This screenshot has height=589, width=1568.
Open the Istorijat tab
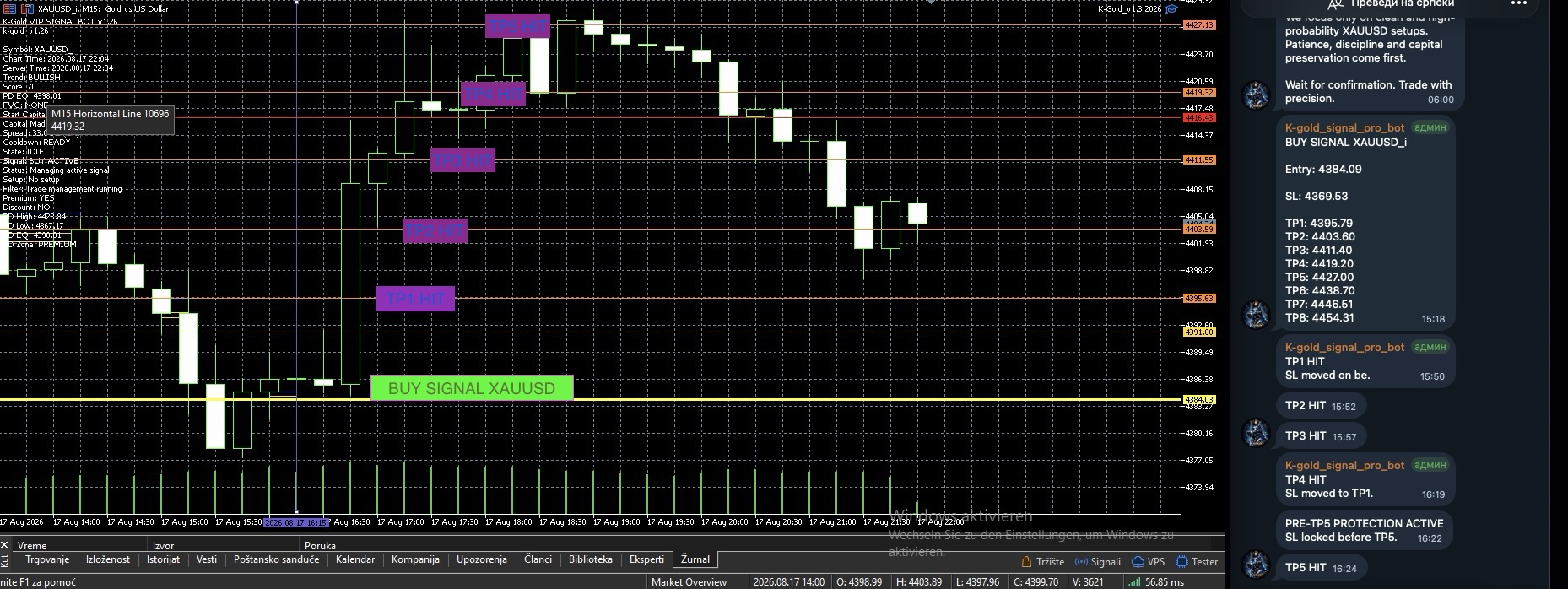(x=163, y=559)
